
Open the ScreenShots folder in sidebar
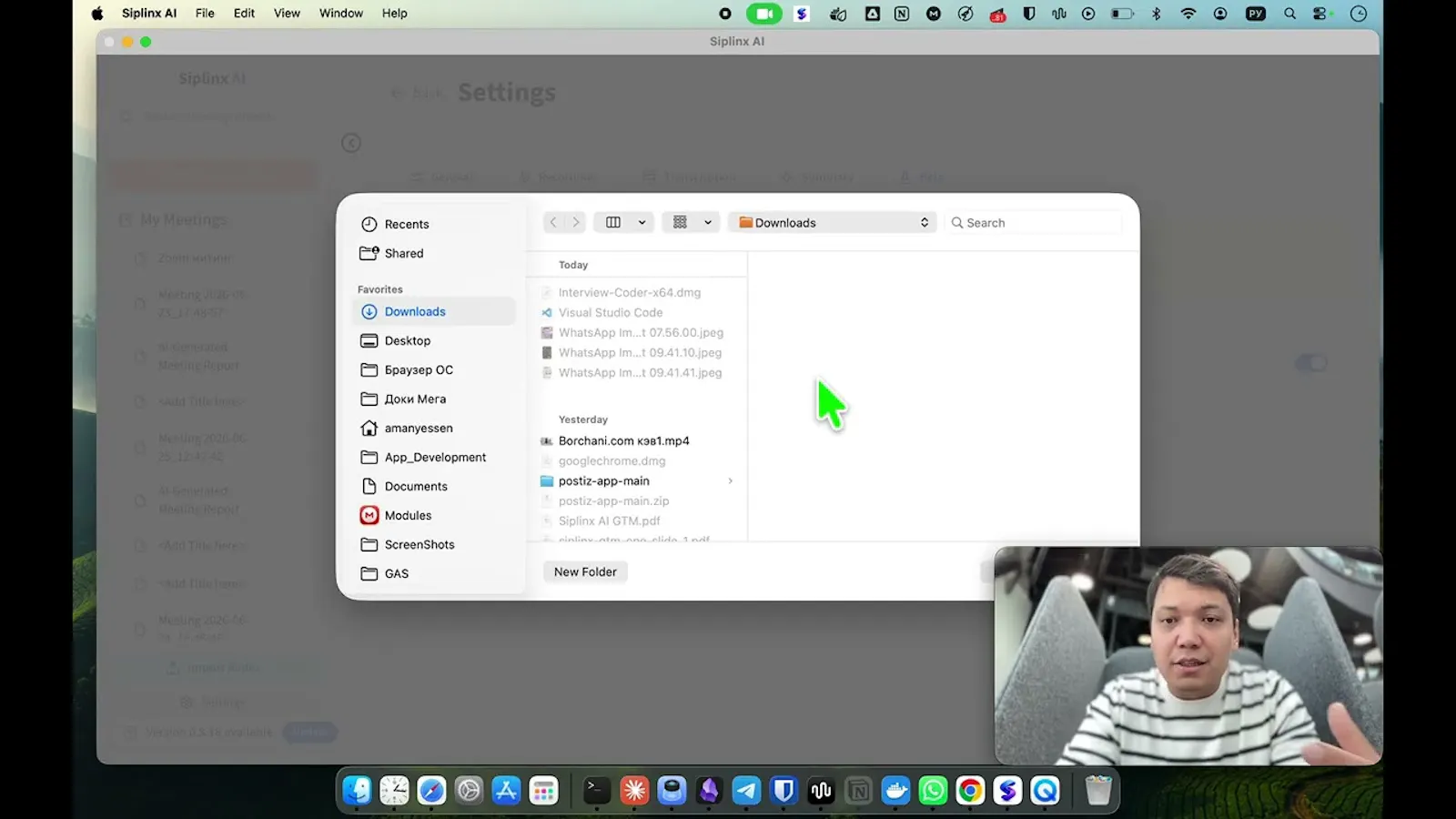pyautogui.click(x=407, y=544)
